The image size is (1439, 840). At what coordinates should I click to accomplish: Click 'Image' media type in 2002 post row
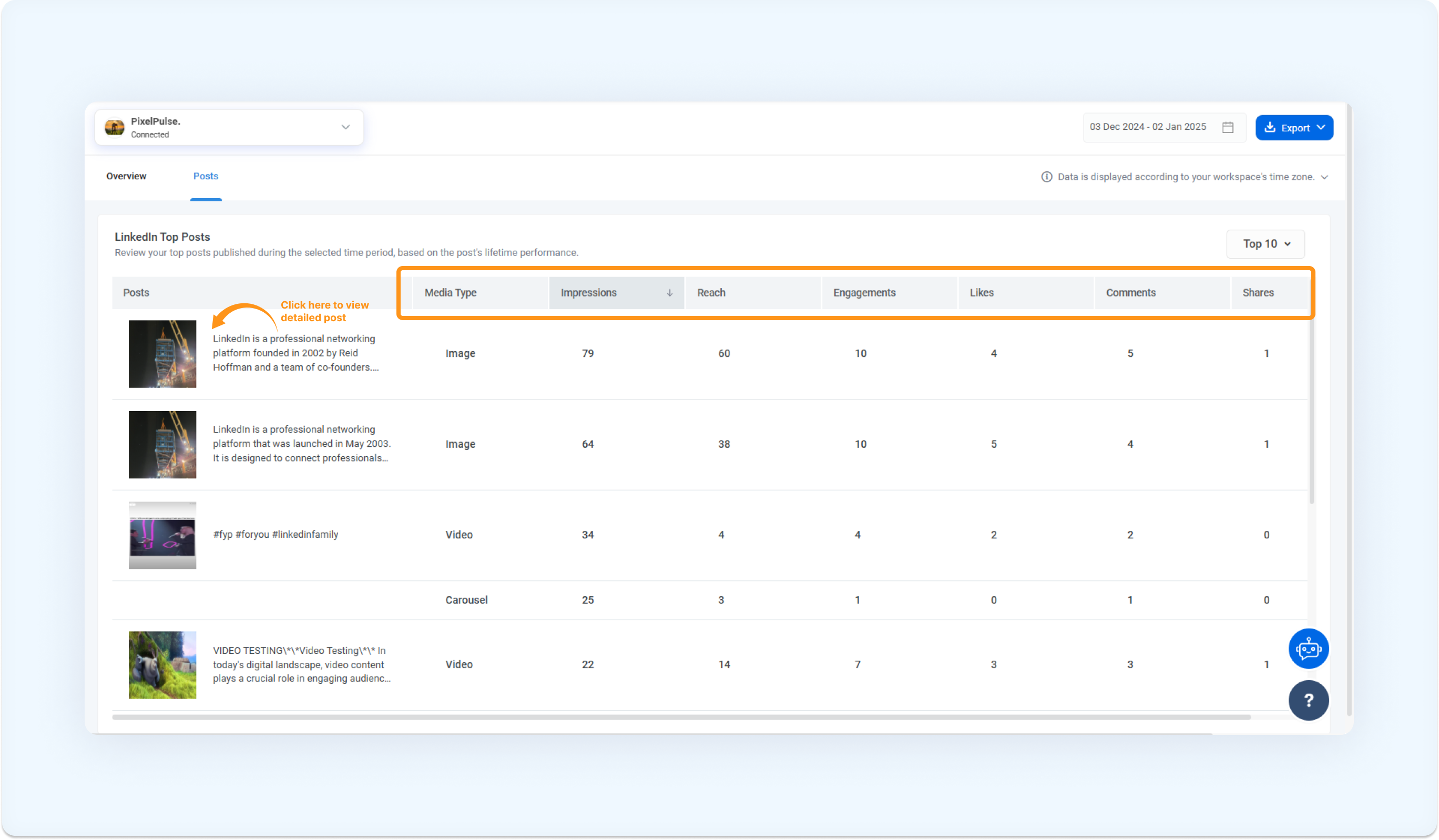(460, 353)
